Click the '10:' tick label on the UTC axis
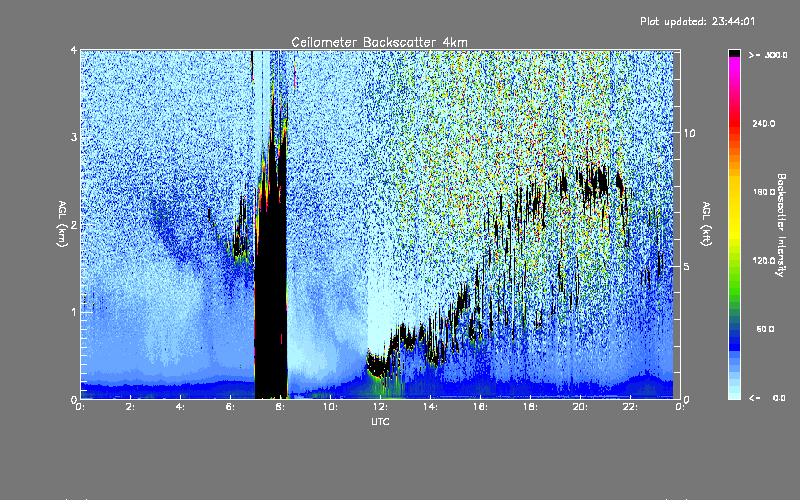 (x=330, y=407)
